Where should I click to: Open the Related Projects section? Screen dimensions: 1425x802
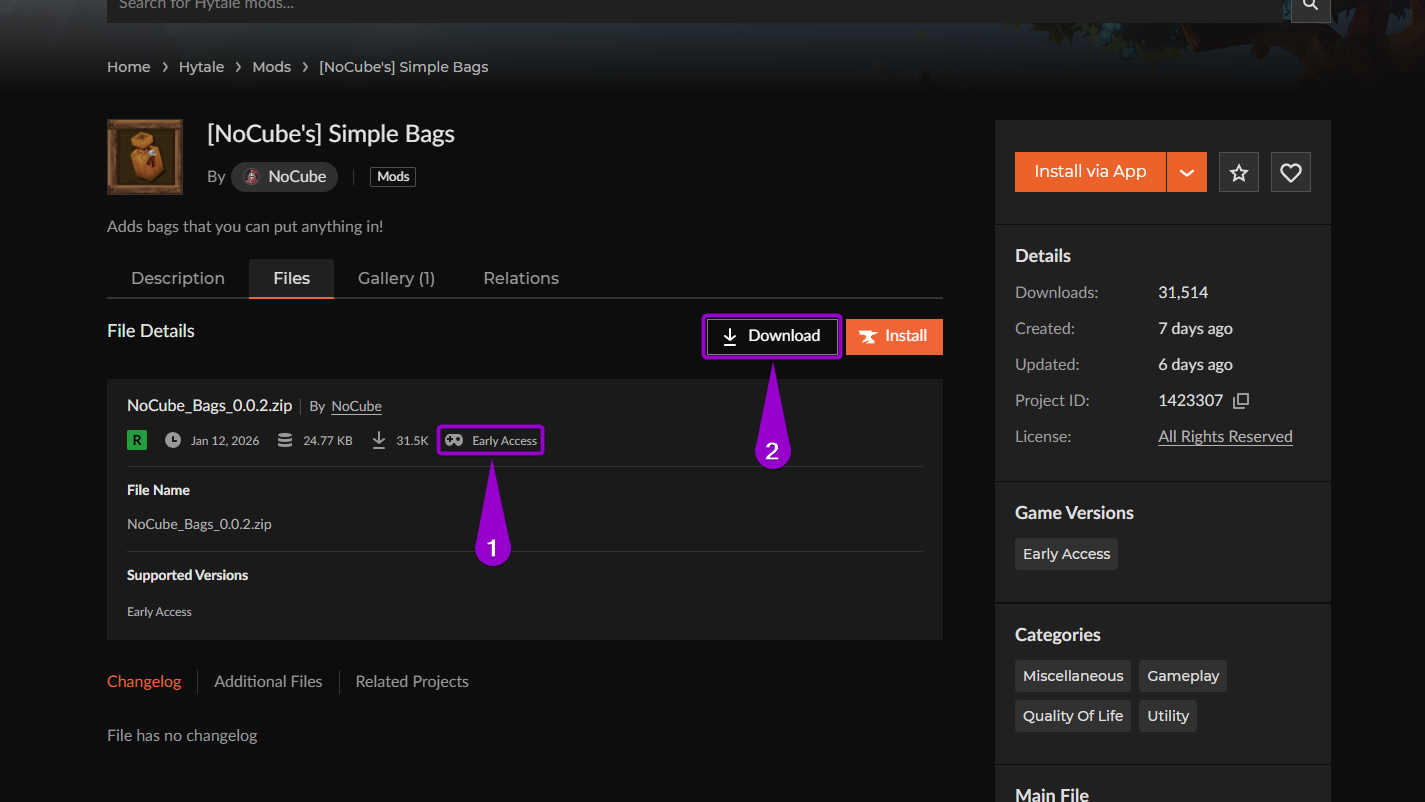(412, 681)
